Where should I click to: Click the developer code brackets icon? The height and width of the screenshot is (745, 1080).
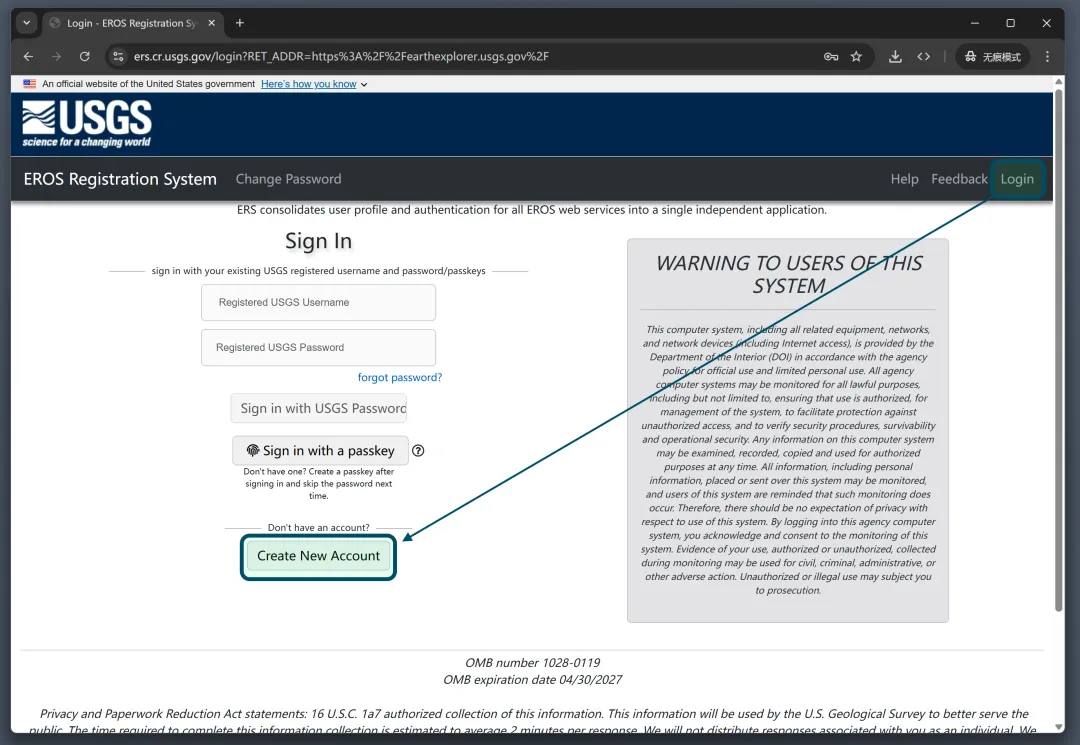pos(924,56)
